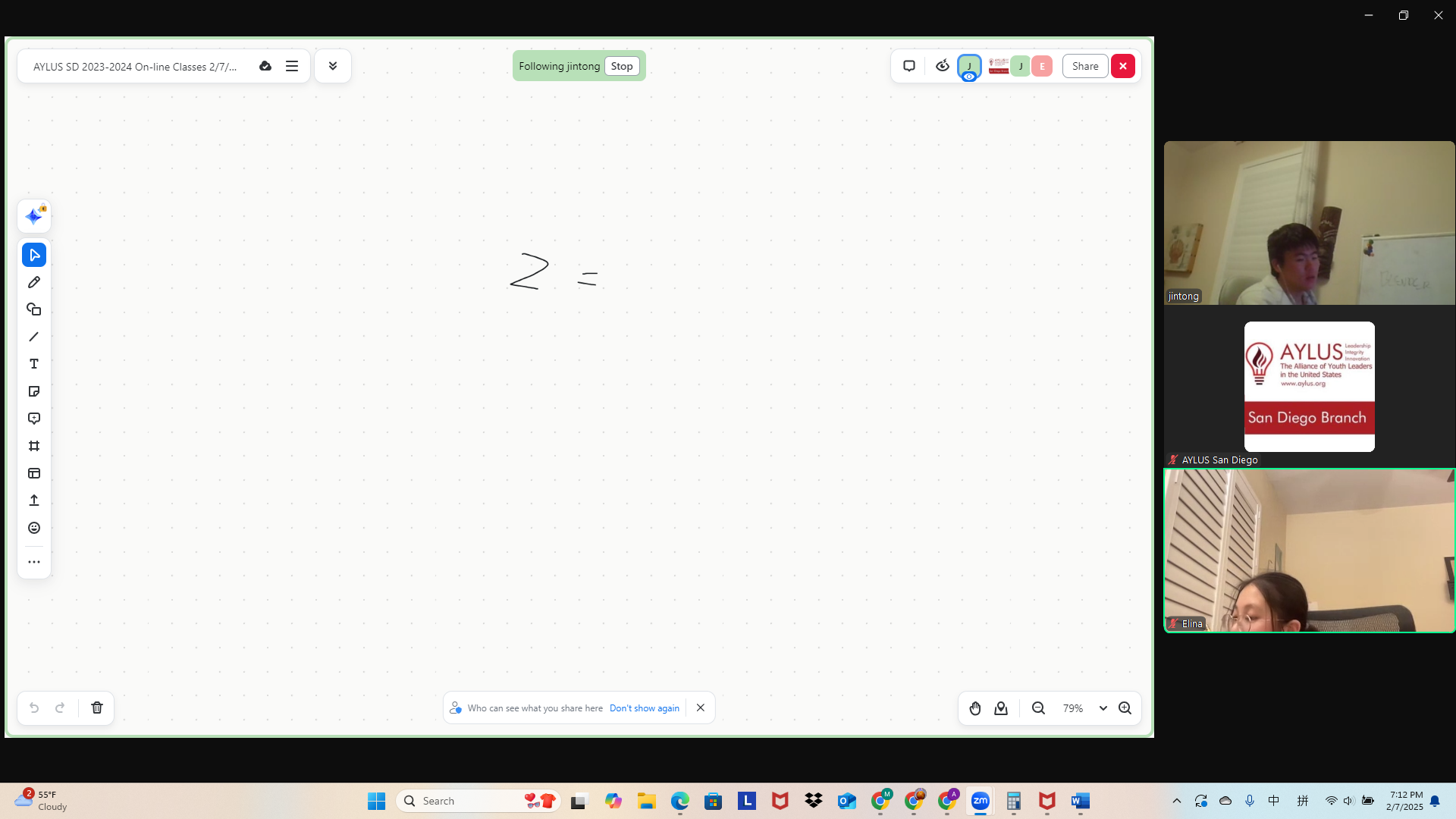Click Don't show again link

(x=645, y=708)
